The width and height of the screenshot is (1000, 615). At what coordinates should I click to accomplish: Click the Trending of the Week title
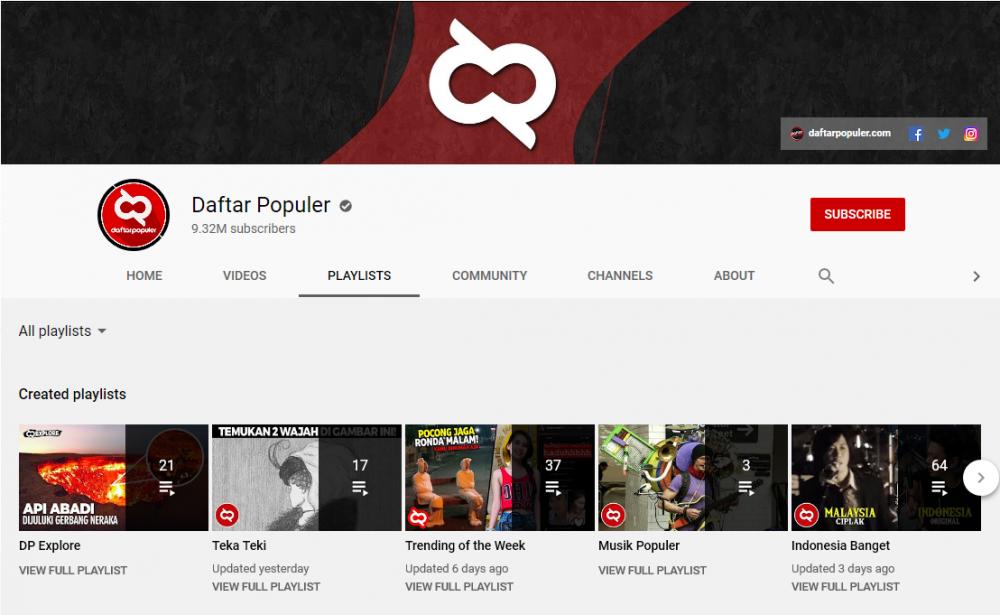pos(465,545)
